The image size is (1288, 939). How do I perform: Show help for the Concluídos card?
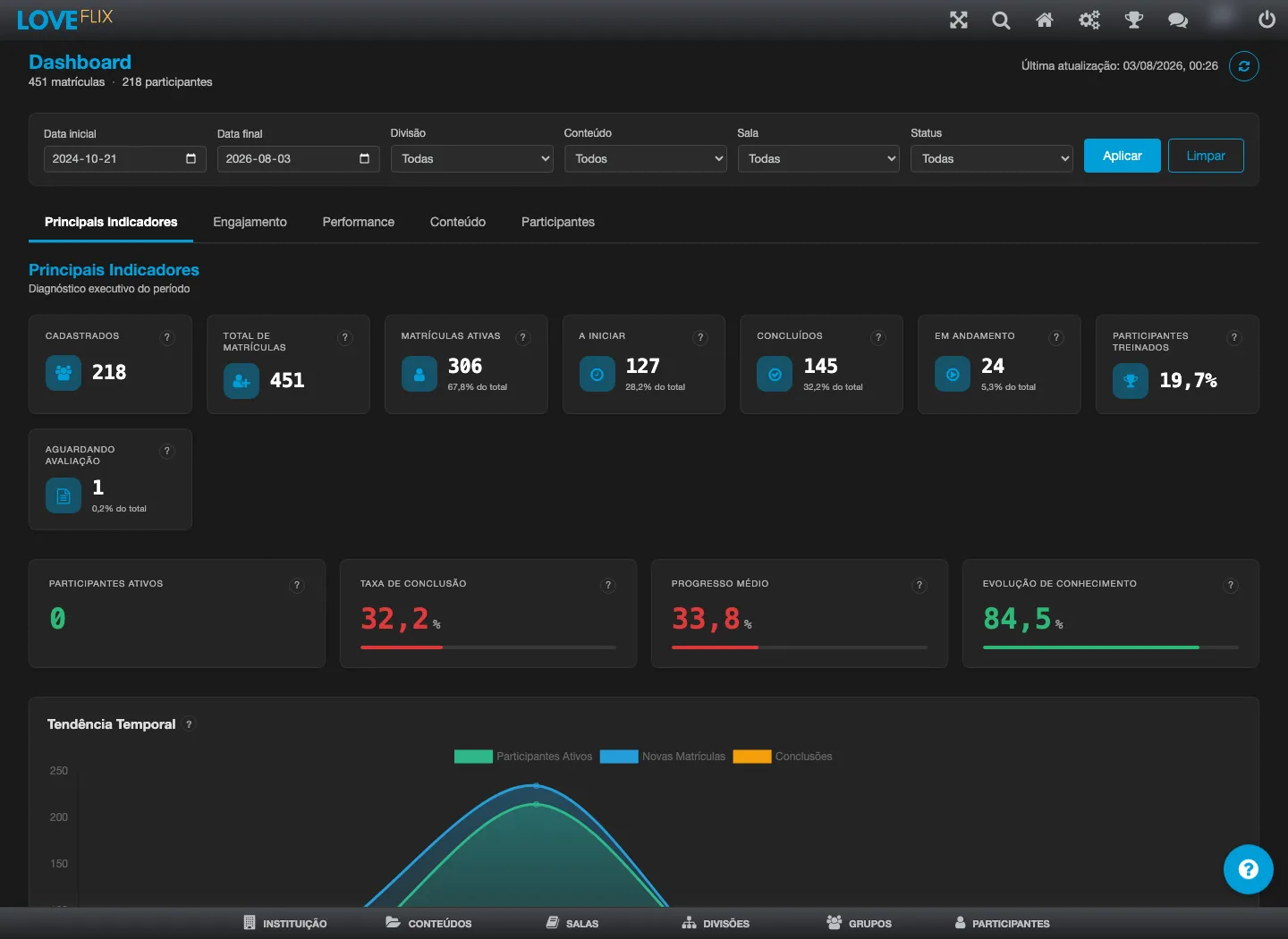pyautogui.click(x=878, y=338)
